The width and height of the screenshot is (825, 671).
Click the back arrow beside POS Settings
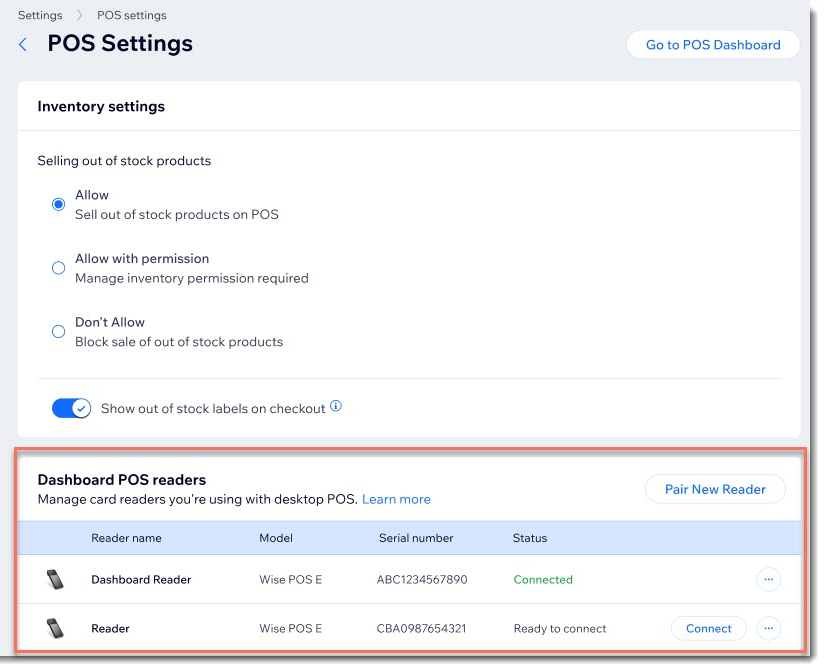click(x=23, y=45)
